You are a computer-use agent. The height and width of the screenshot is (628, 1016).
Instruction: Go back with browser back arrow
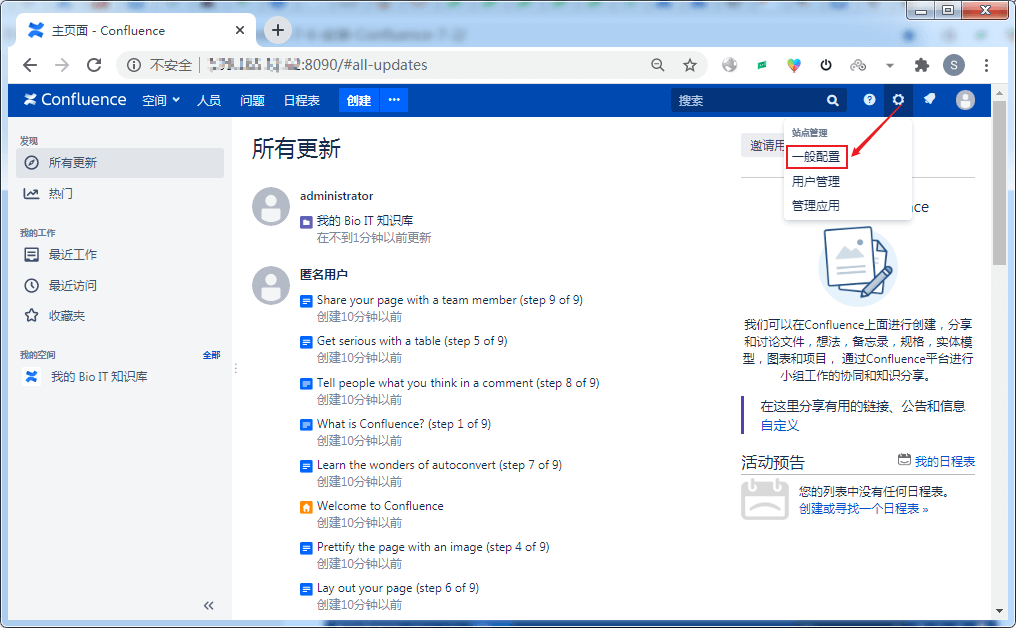click(30, 65)
